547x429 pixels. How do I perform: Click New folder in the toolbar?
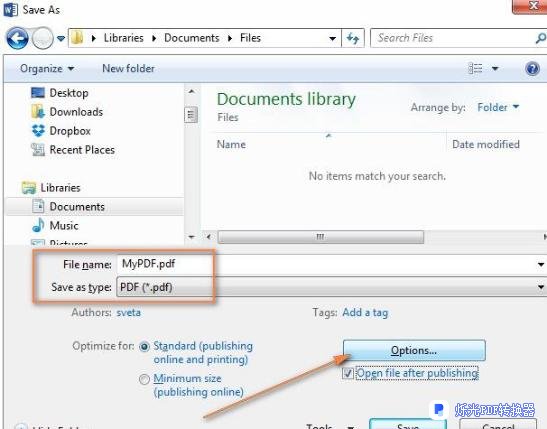128,68
